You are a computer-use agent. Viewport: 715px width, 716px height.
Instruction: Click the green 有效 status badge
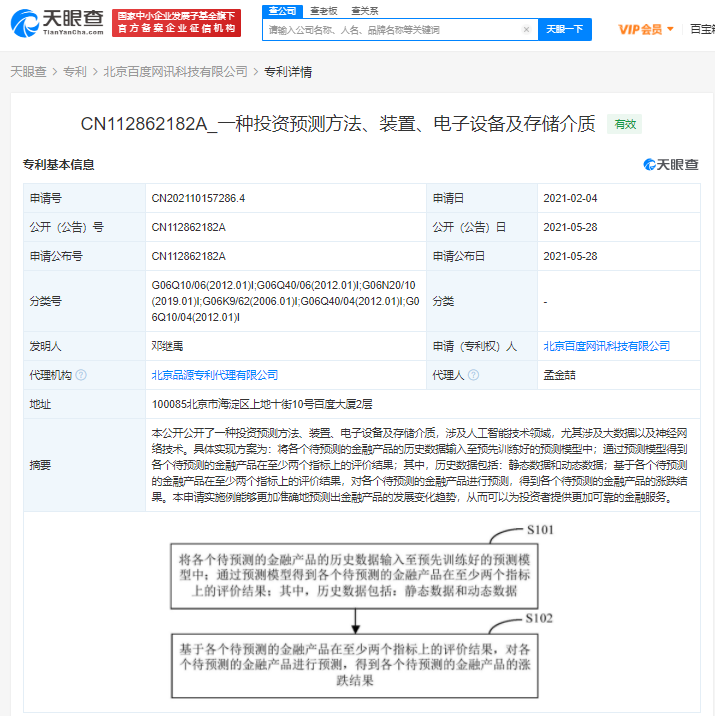[625, 124]
